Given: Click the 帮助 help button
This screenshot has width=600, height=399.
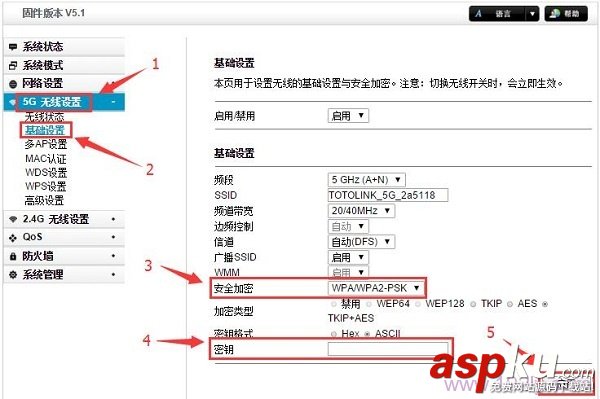Looking at the screenshot, I should (x=566, y=14).
